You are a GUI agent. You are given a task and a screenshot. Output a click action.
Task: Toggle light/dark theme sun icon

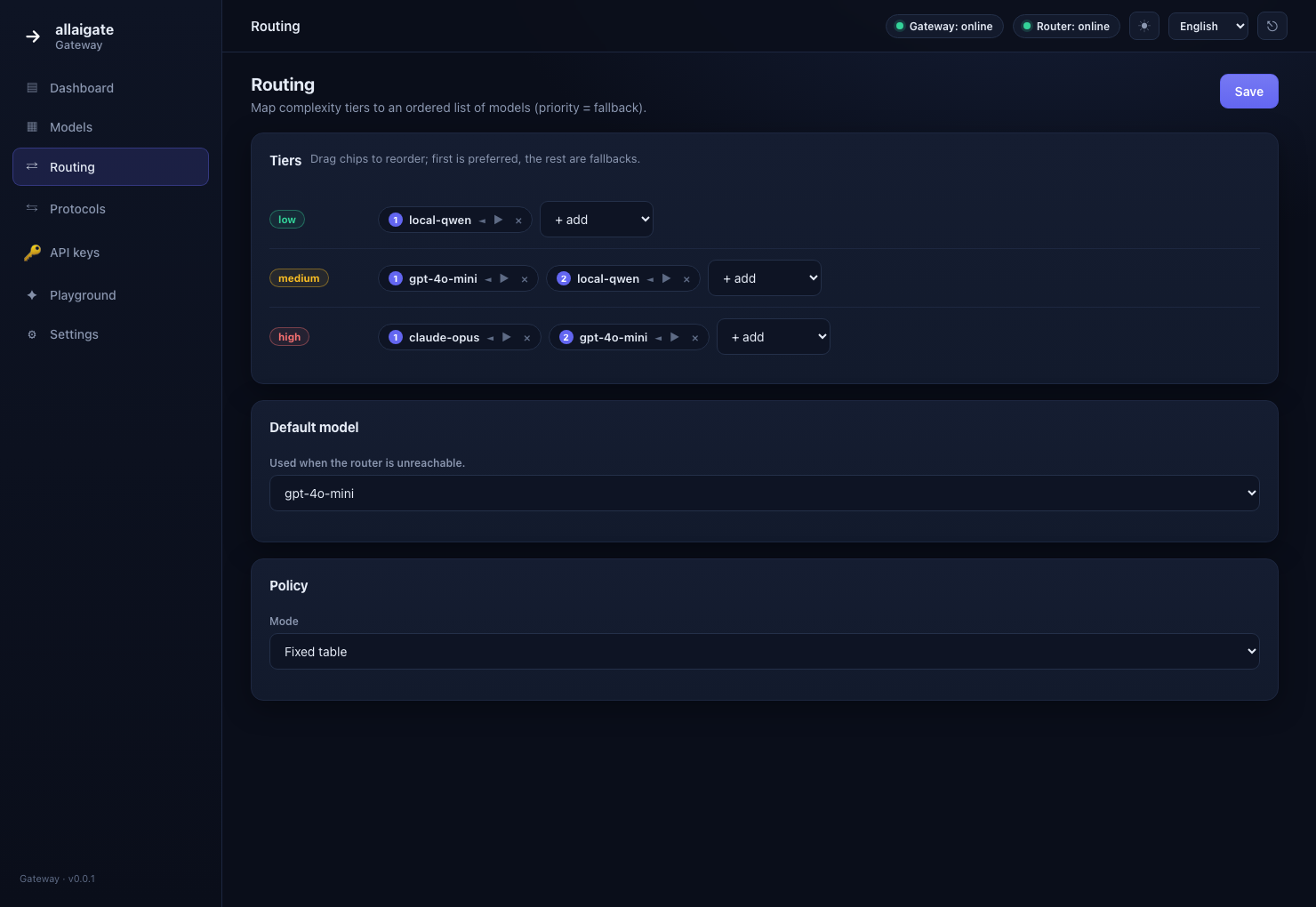pyautogui.click(x=1144, y=26)
